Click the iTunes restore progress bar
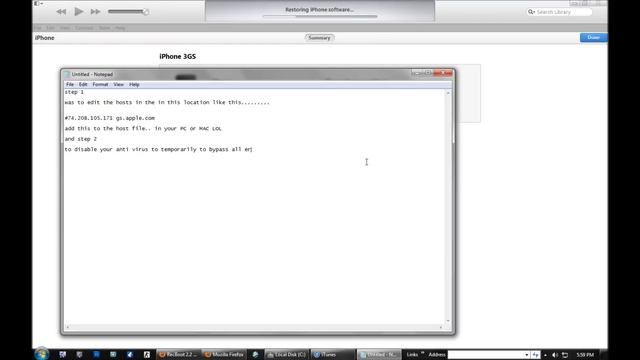 320,16
